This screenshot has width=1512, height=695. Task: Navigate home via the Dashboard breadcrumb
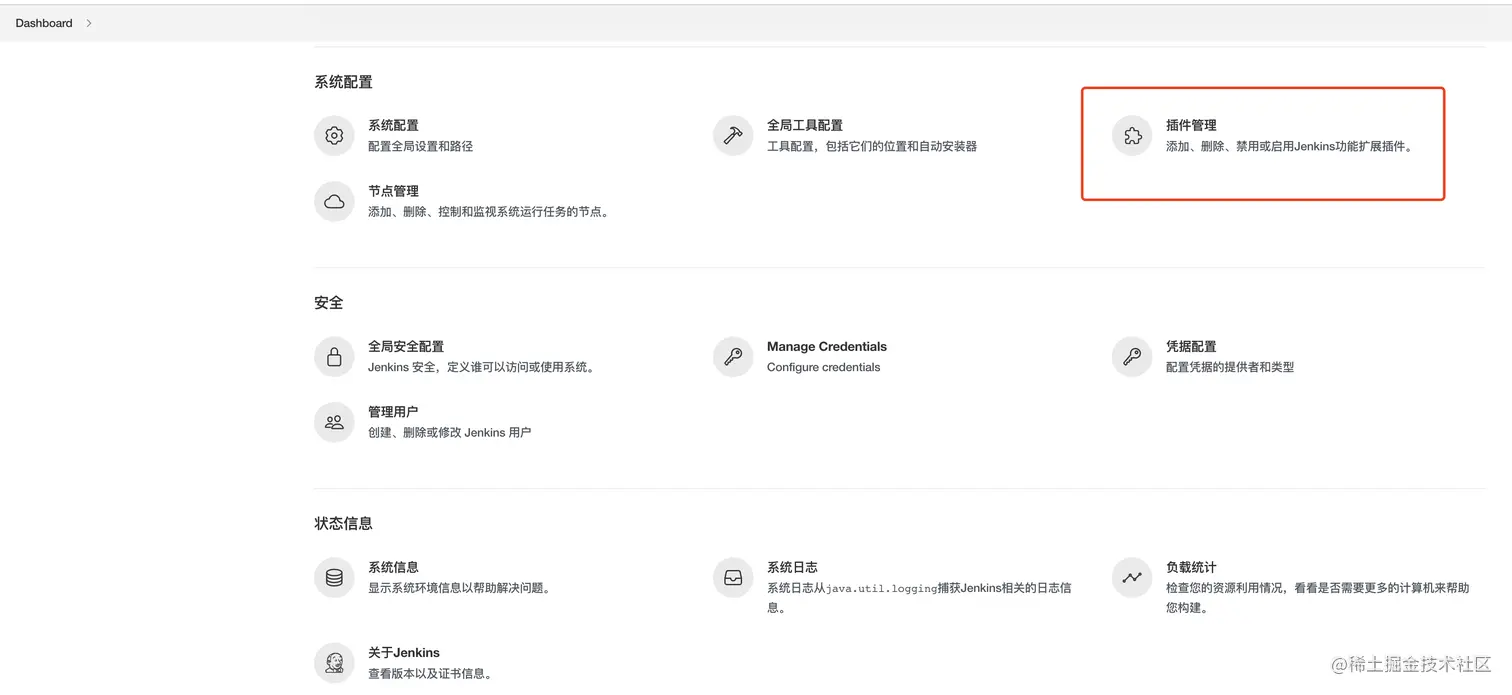click(x=43, y=22)
